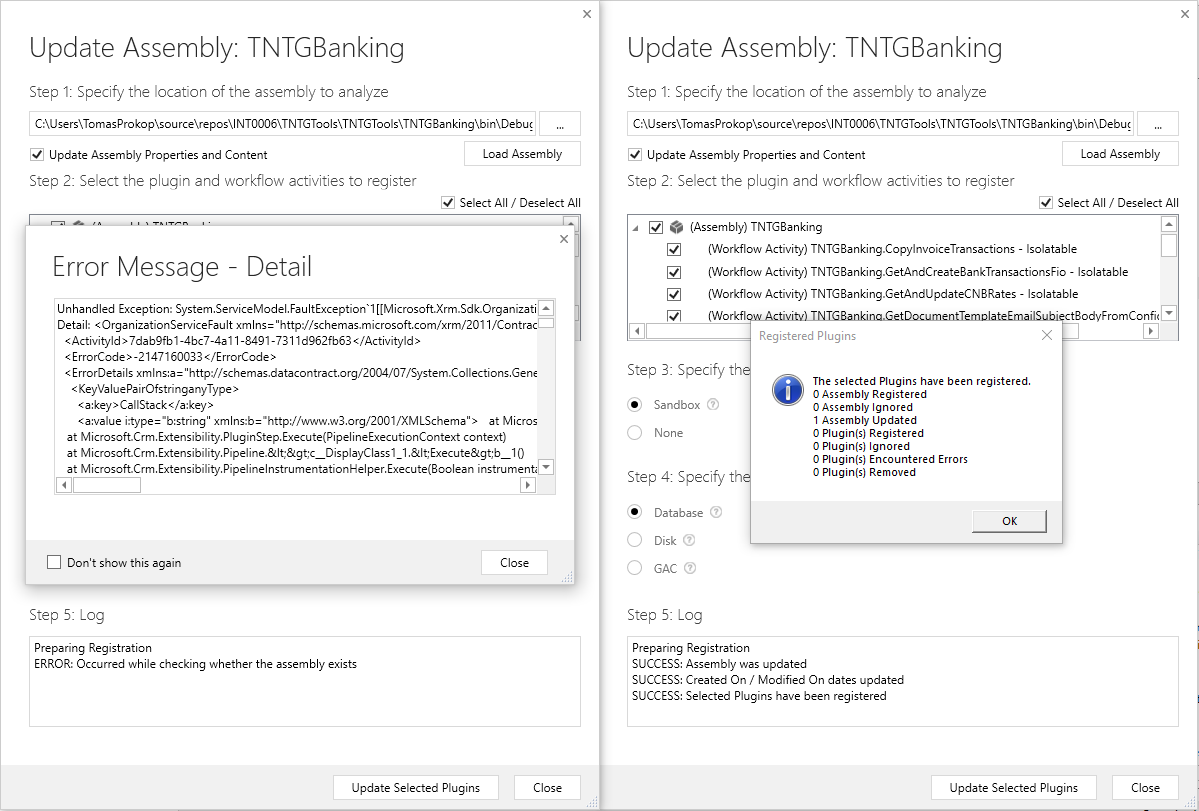Click the Sandbox help question mark icon
The height and width of the screenshot is (811, 1199).
[713, 404]
